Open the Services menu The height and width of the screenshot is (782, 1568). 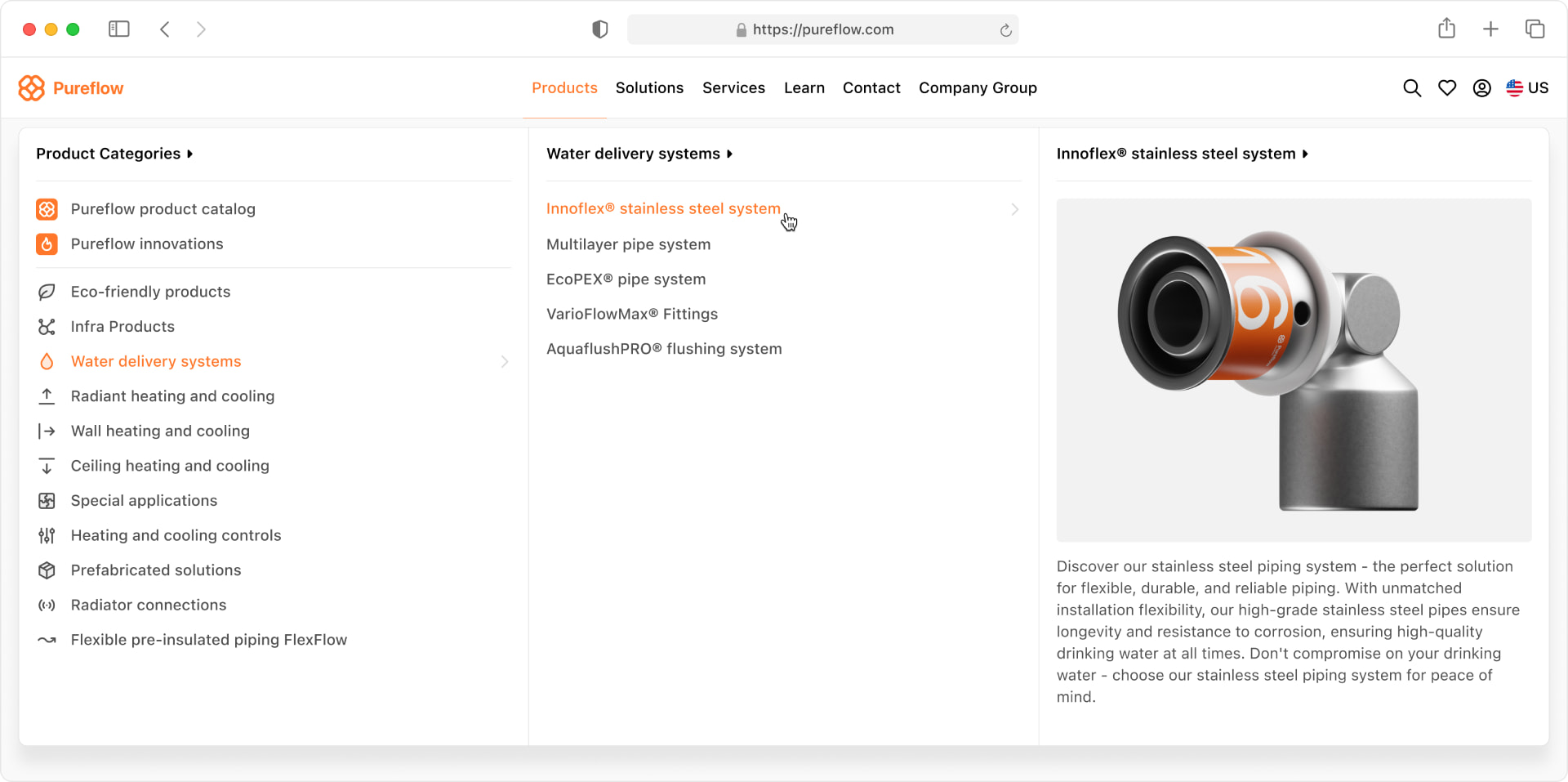tap(733, 88)
